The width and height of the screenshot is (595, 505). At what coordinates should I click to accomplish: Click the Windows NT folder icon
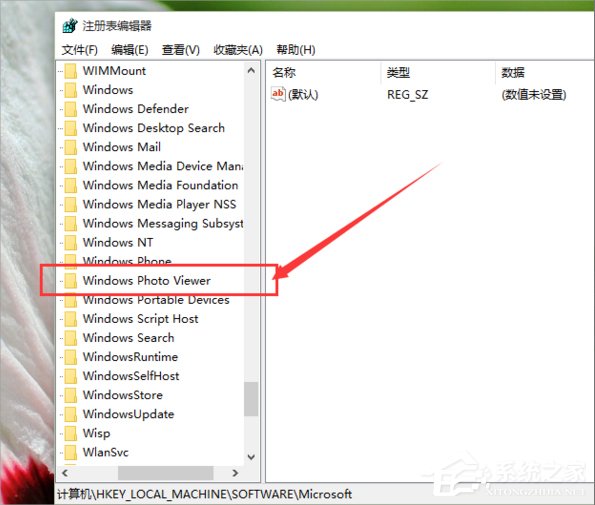tap(71, 242)
